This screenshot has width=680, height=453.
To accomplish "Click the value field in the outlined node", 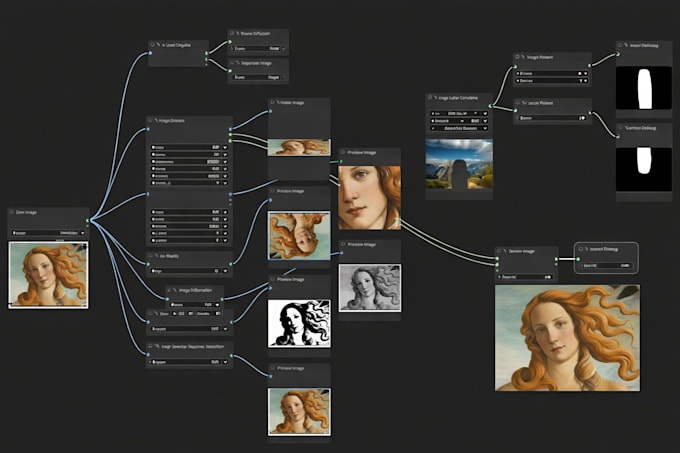I will [606, 265].
